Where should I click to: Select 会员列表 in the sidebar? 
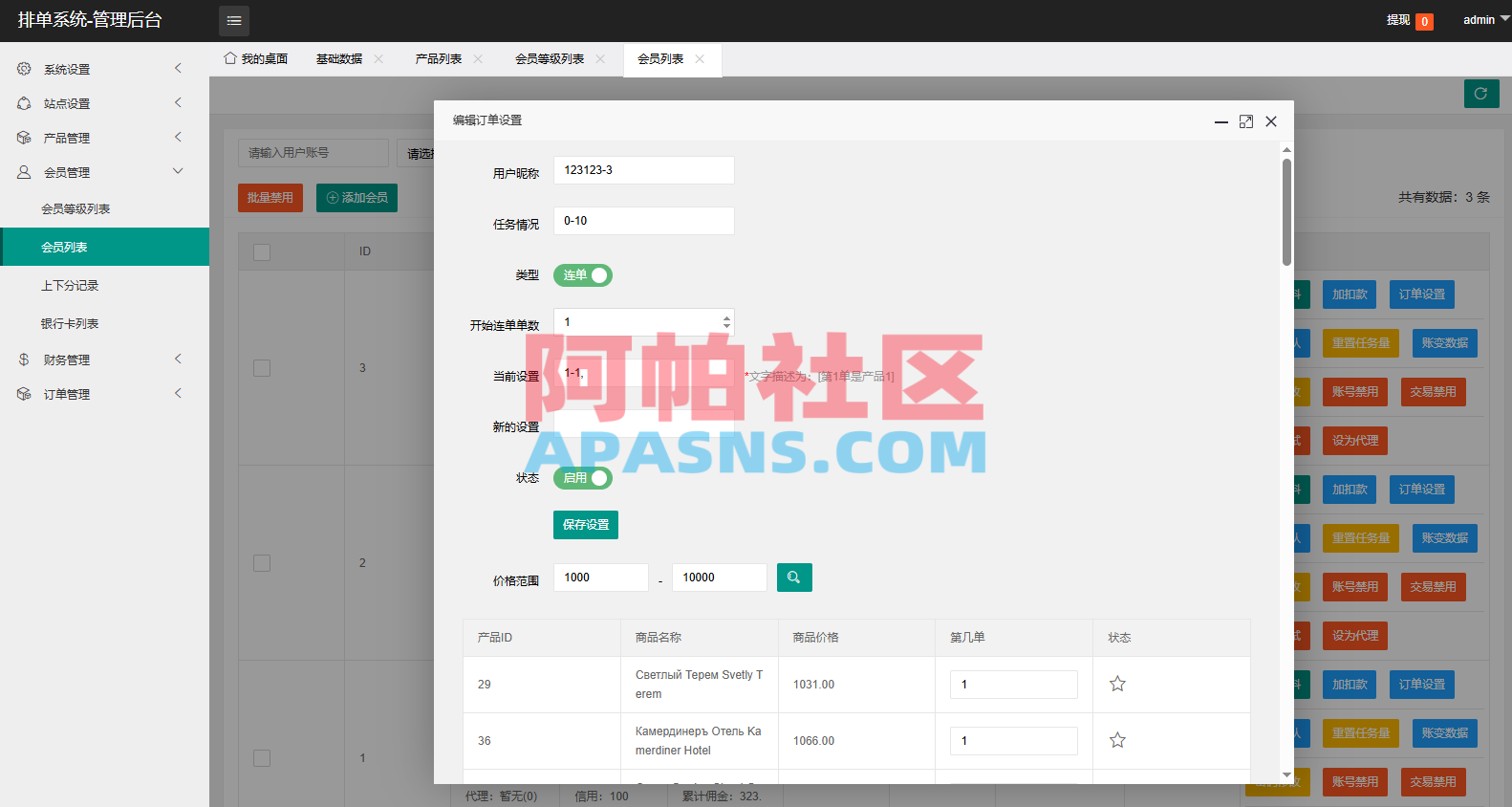(x=105, y=247)
